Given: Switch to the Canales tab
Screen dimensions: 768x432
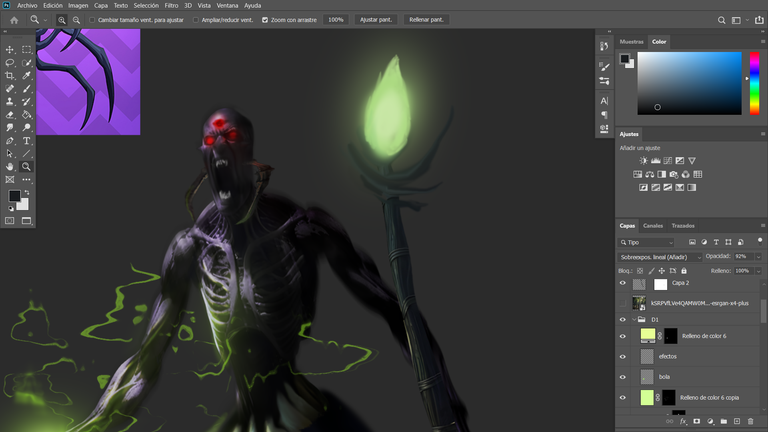Looking at the screenshot, I should pyautogui.click(x=653, y=226).
